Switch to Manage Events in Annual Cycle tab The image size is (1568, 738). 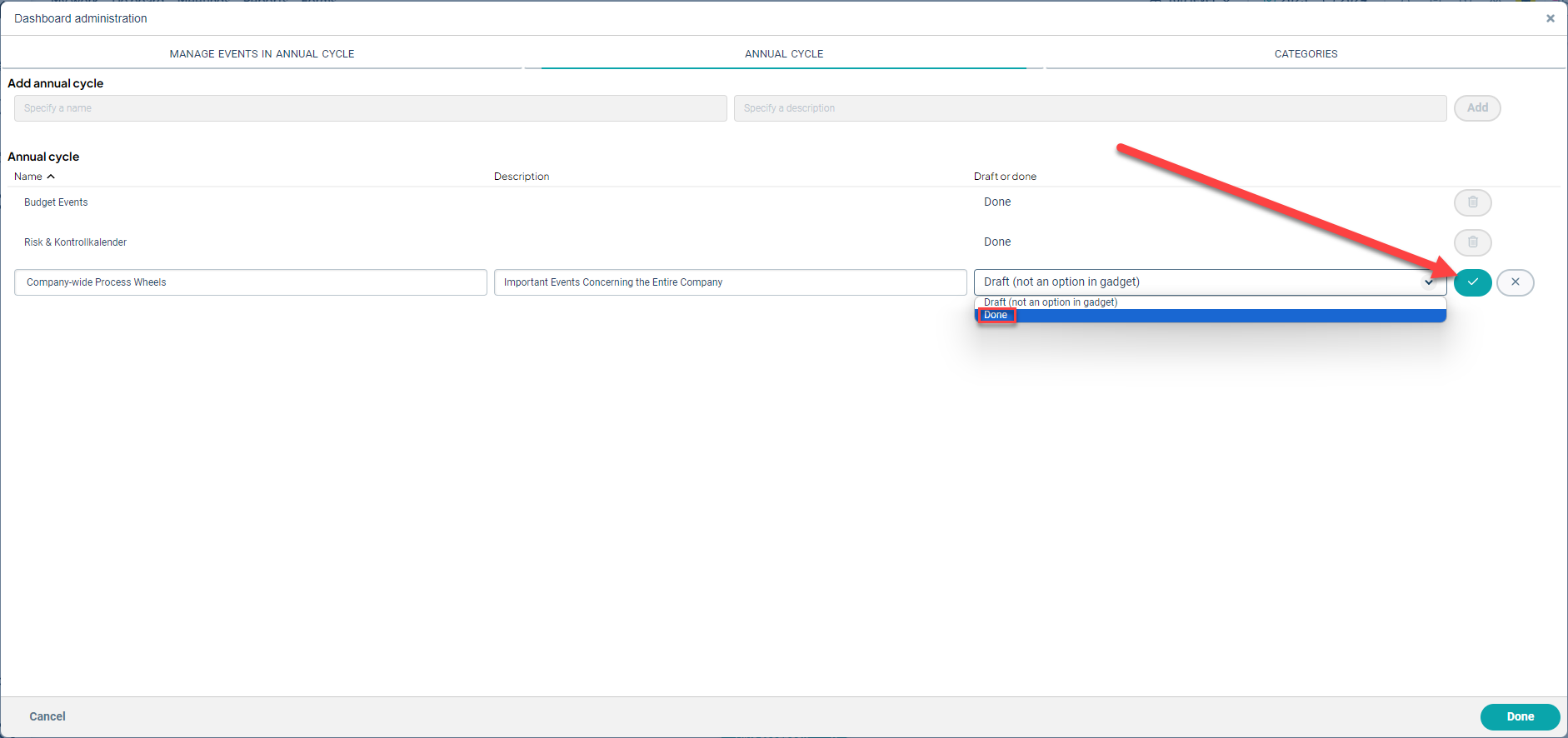point(262,54)
